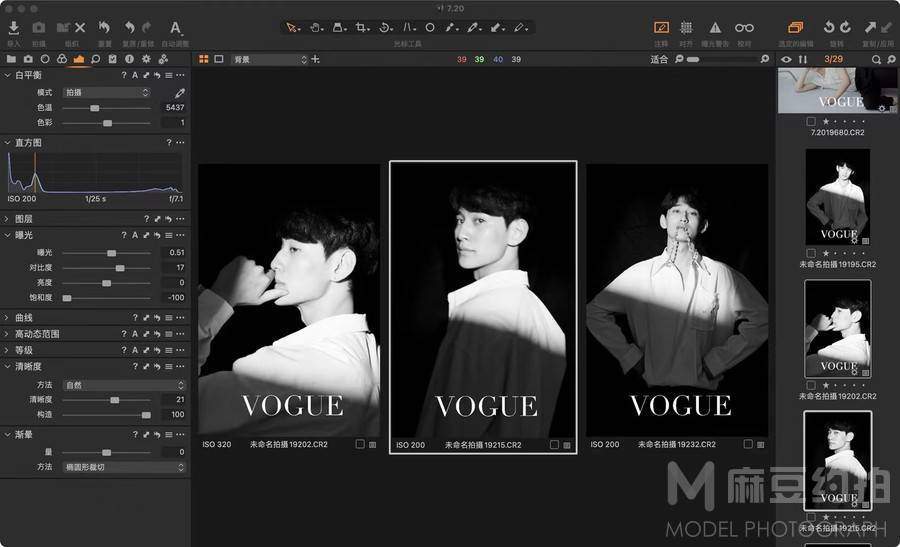Image resolution: width=900 pixels, height=547 pixels.
Task: Choose the pencil Annotation cursor tool
Action: pos(521,28)
